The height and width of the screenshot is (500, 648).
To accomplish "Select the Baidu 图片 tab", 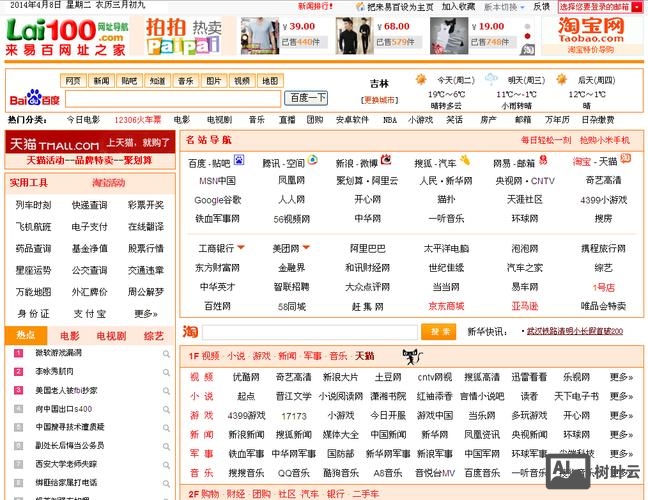I will pos(213,81).
